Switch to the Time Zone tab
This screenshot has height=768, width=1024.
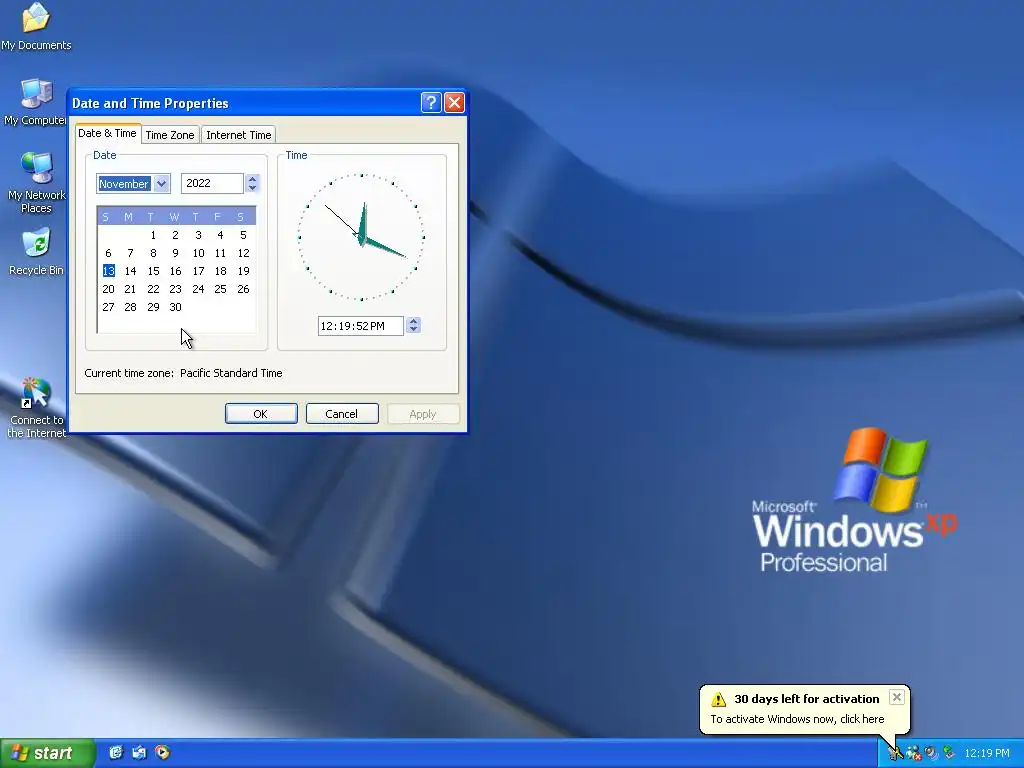pos(170,135)
